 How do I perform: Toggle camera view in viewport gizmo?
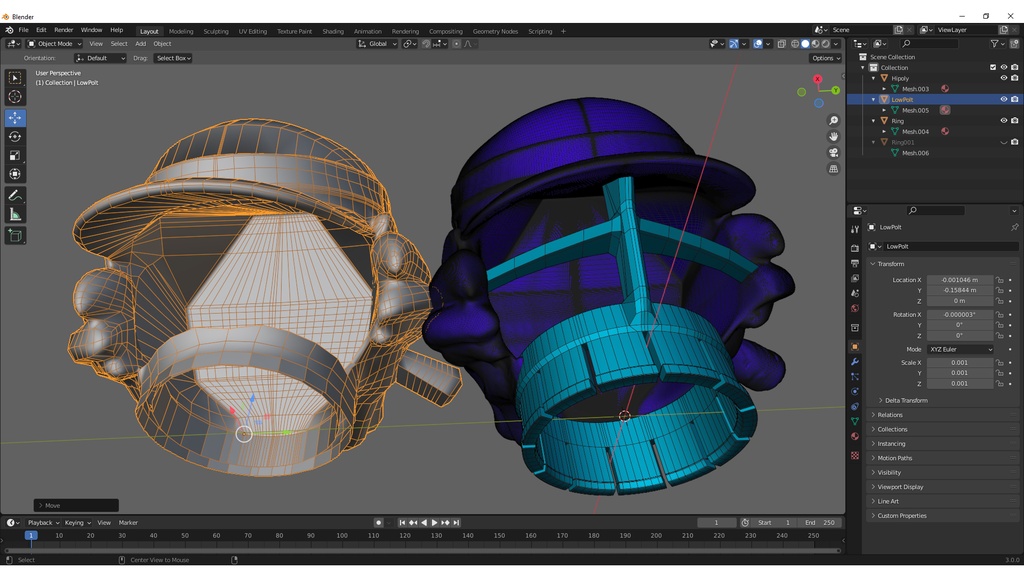[834, 153]
